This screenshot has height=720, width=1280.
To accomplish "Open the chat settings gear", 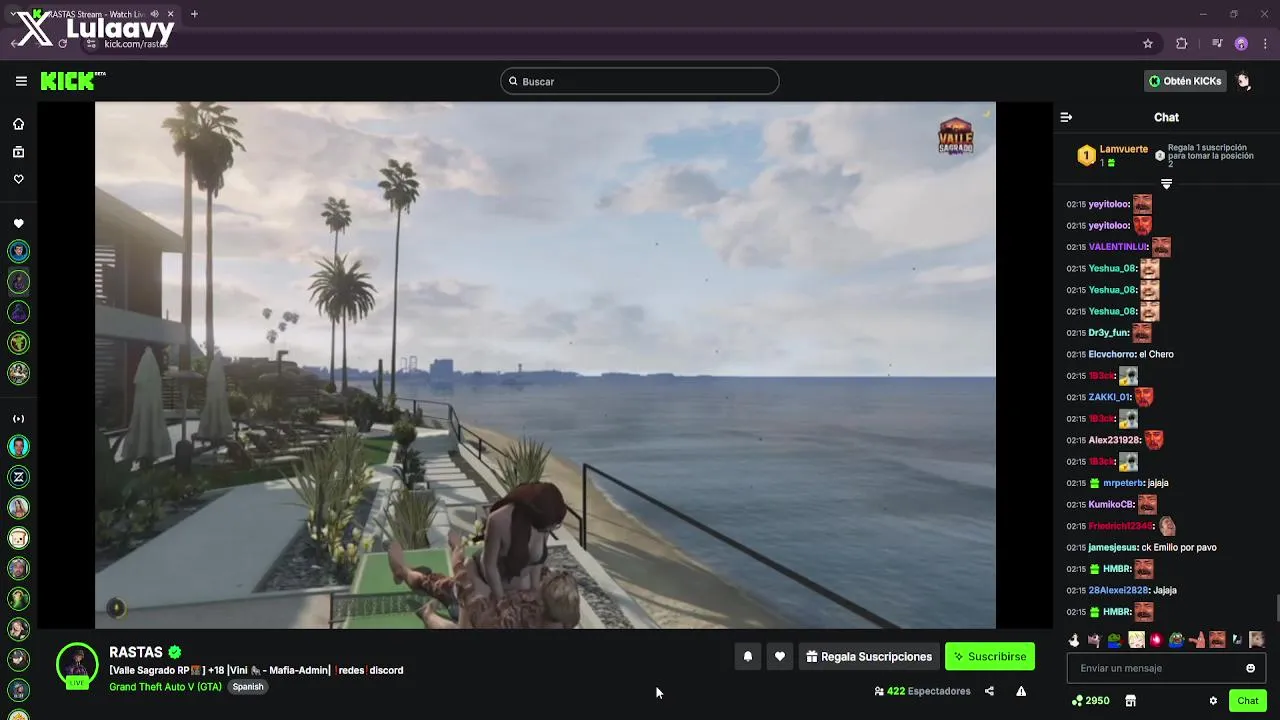I will click(1213, 701).
